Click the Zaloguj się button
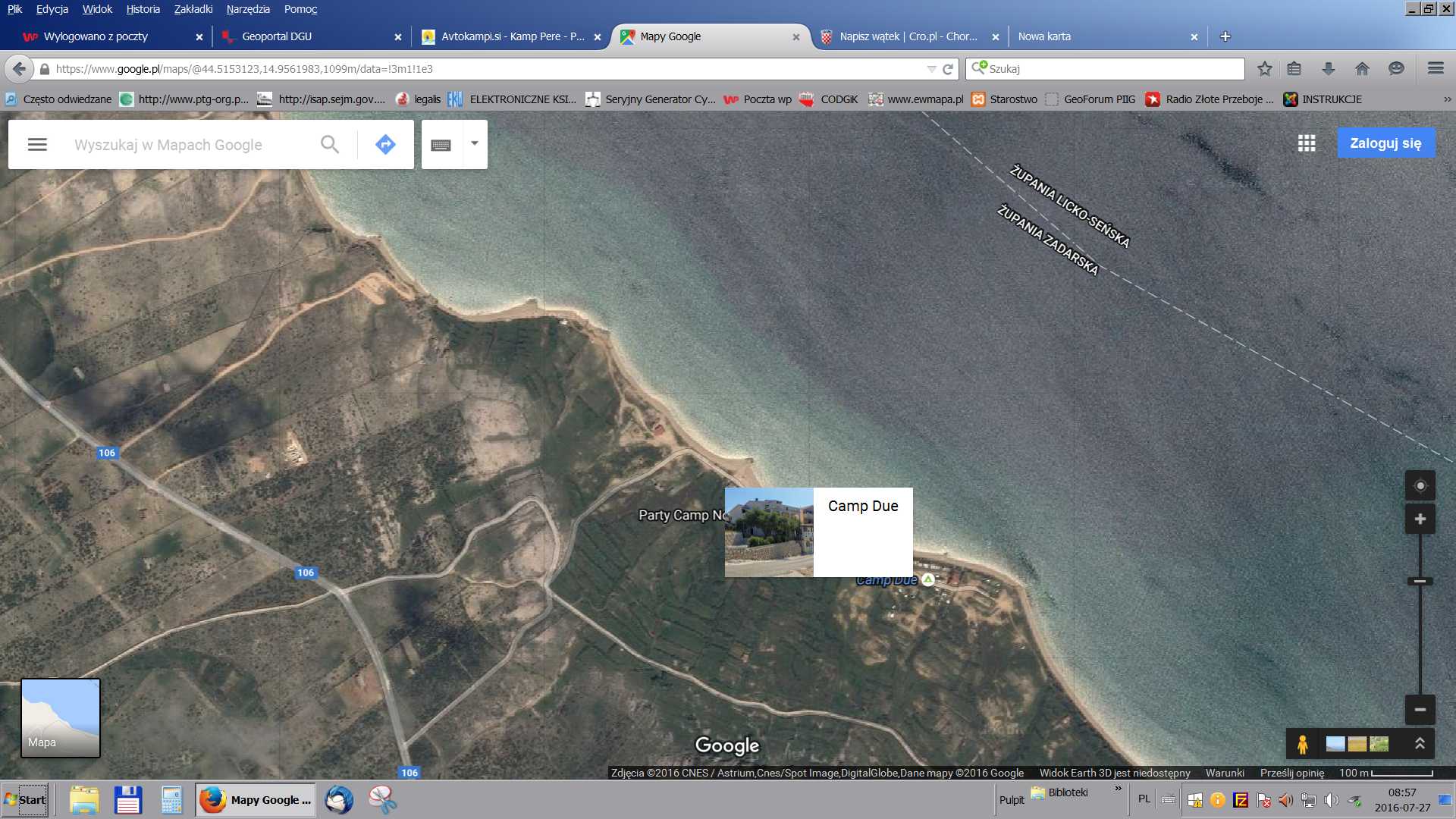 [x=1385, y=143]
